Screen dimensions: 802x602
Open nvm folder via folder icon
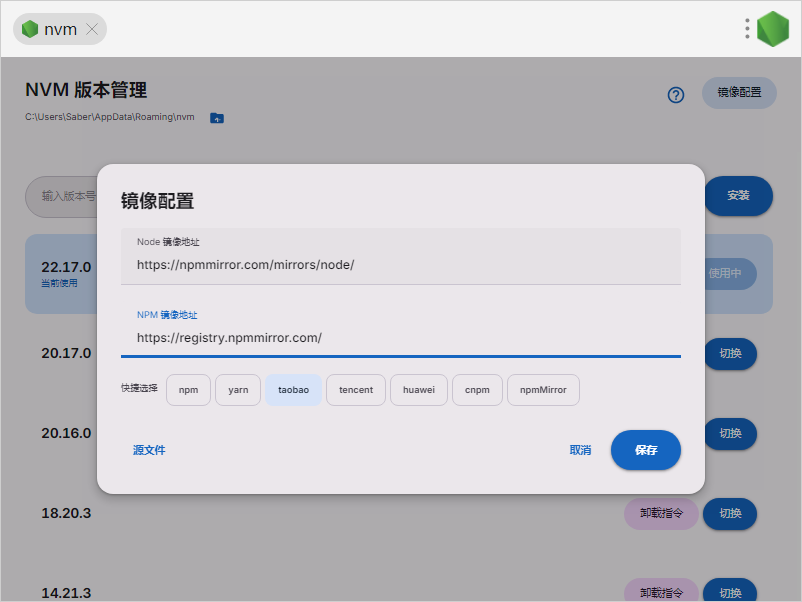pyautogui.click(x=217, y=118)
